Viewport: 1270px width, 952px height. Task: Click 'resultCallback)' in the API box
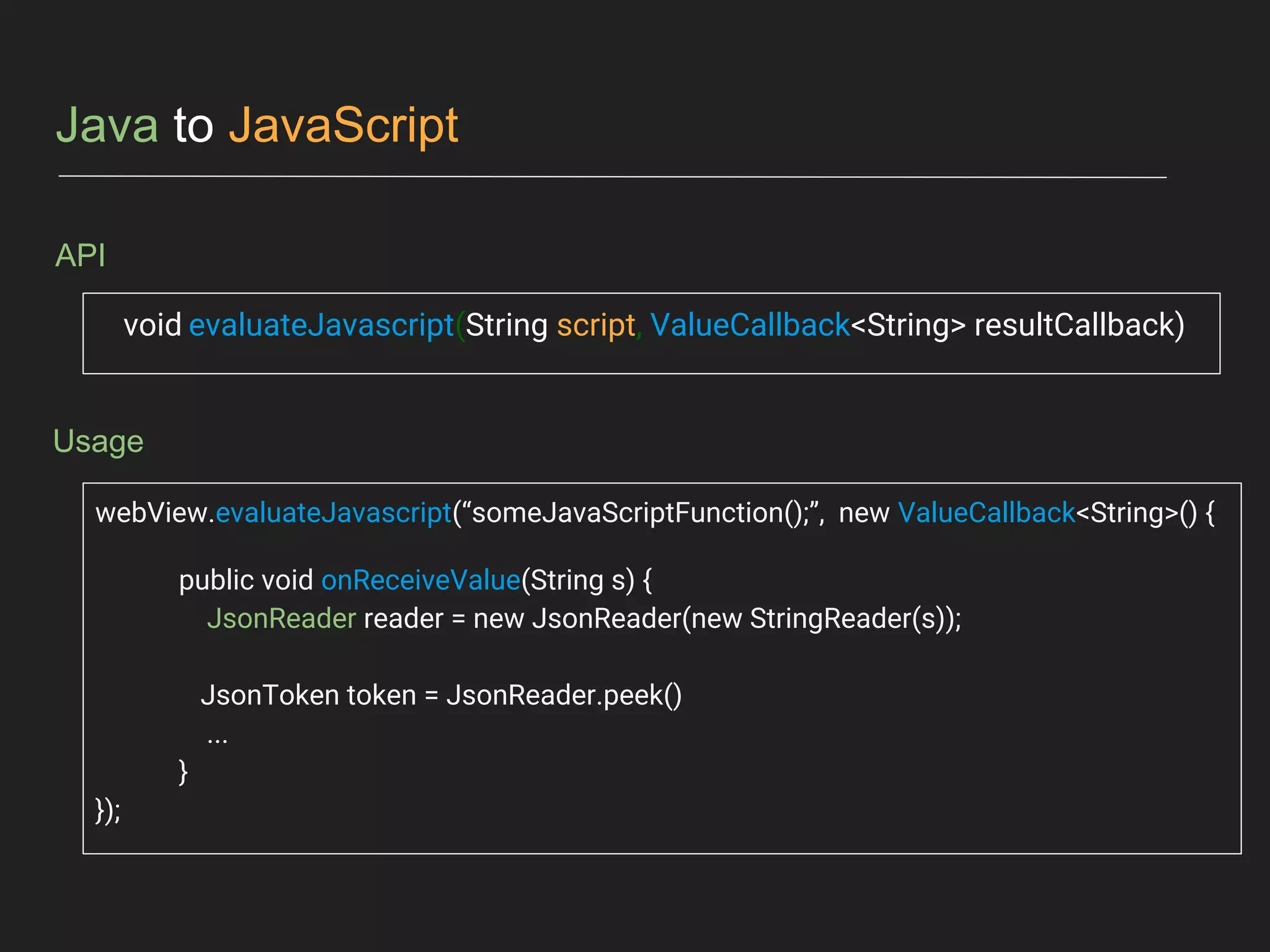[1079, 325]
